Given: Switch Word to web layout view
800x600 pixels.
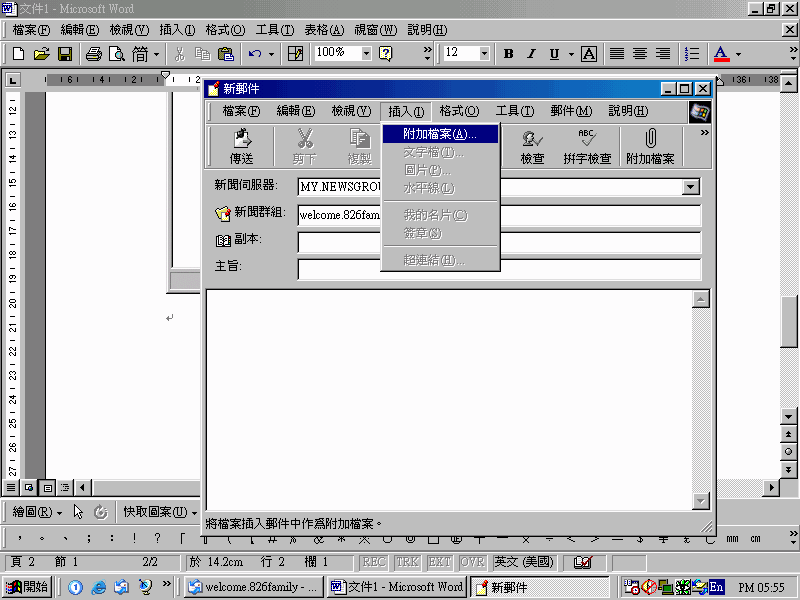Looking at the screenshot, I should pyautogui.click(x=29, y=488).
